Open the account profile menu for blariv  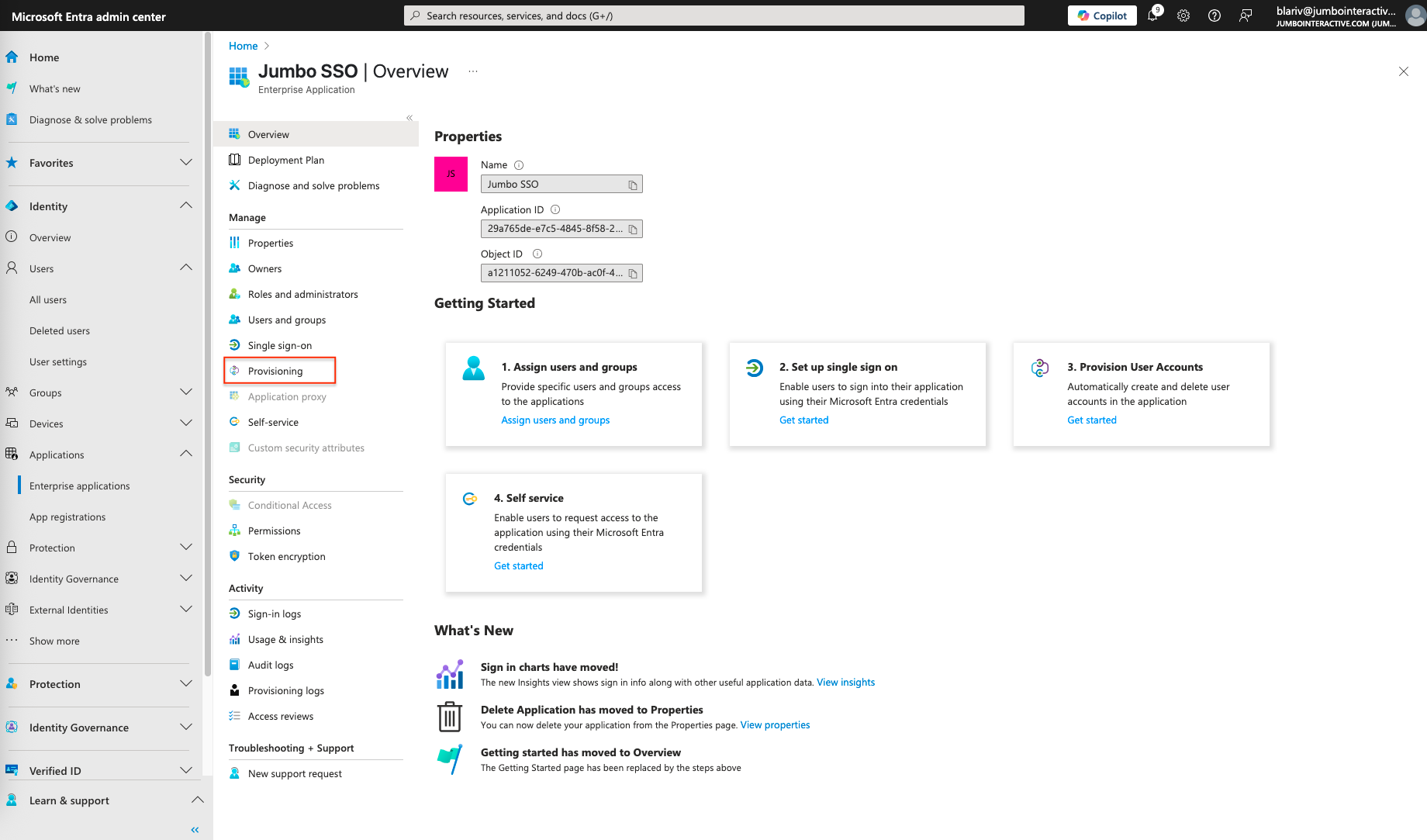1350,16
